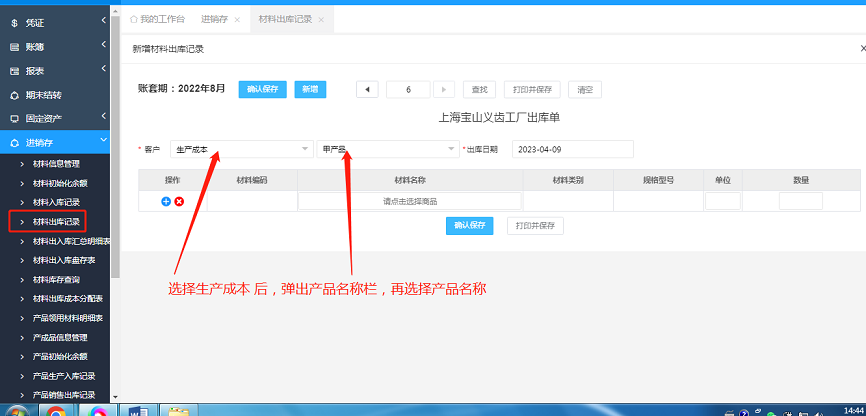Open 材料出入库汇总明细表 in the sidebar

[x=71, y=241]
